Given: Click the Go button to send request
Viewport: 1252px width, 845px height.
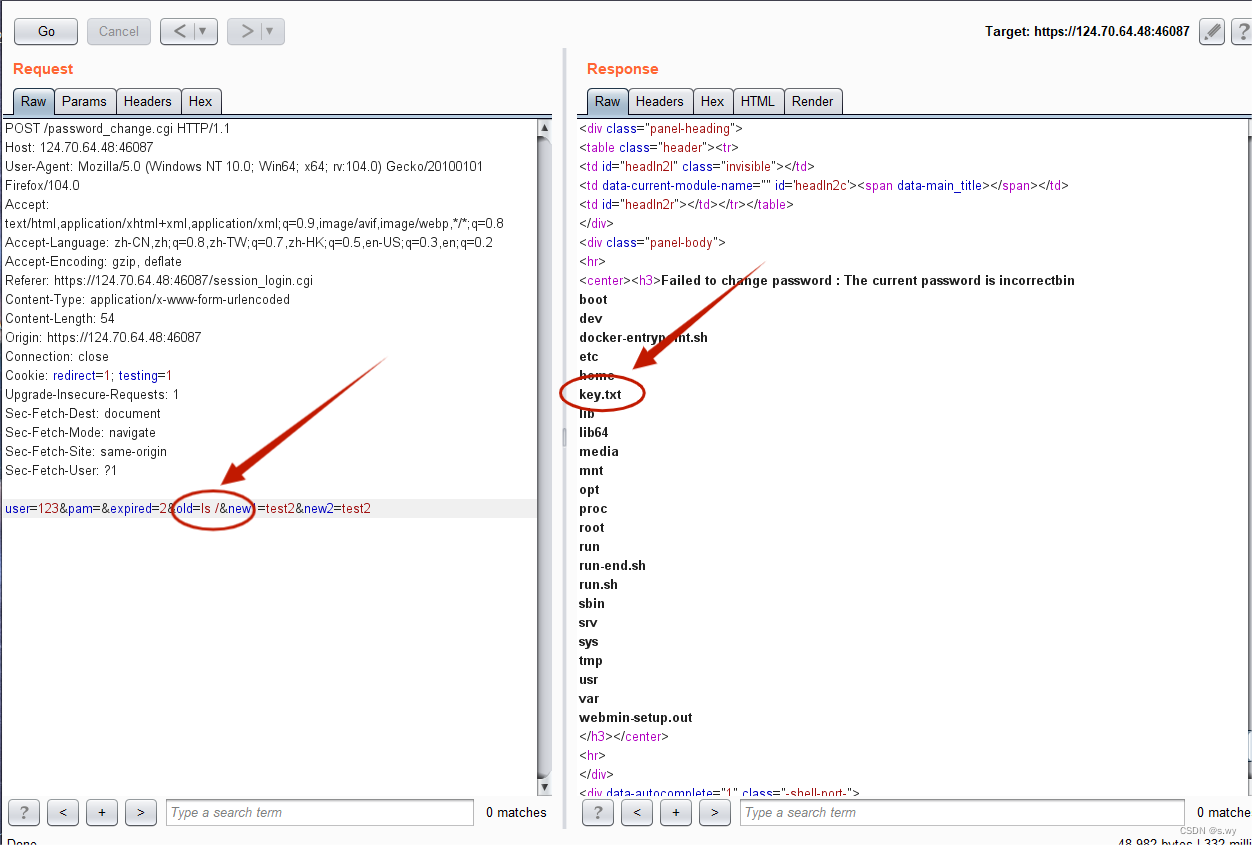Looking at the screenshot, I should [x=46, y=31].
